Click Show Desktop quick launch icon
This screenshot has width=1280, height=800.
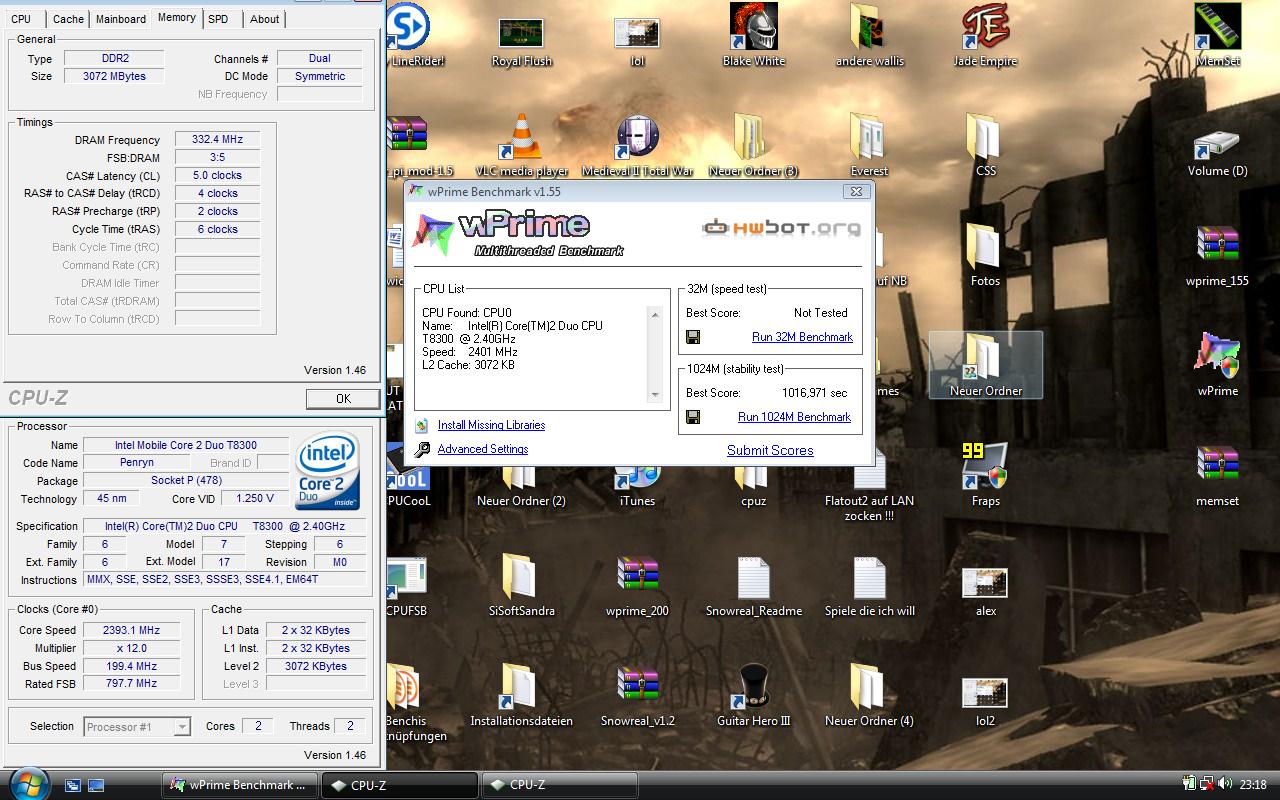[73, 786]
